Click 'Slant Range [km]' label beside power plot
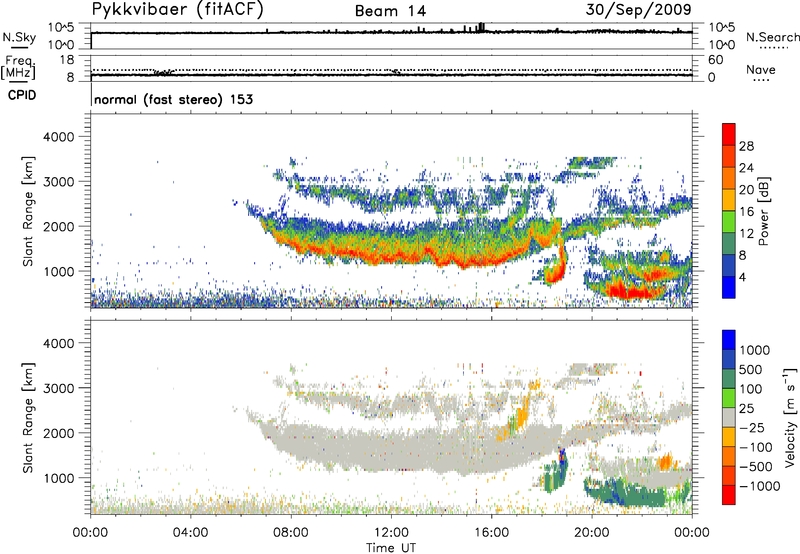This screenshot has height=554, width=800. [x=28, y=211]
